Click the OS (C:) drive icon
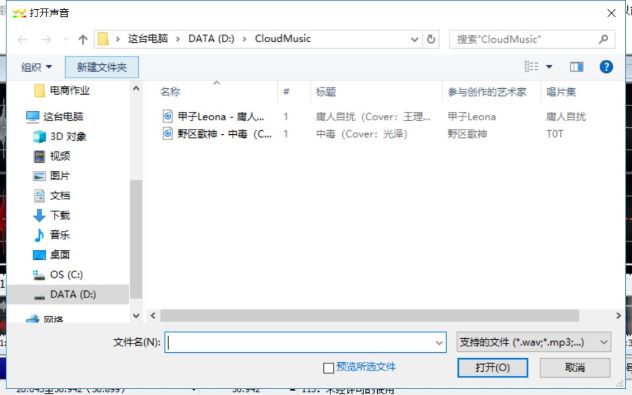Image resolution: width=632 pixels, height=395 pixels. [x=39, y=275]
